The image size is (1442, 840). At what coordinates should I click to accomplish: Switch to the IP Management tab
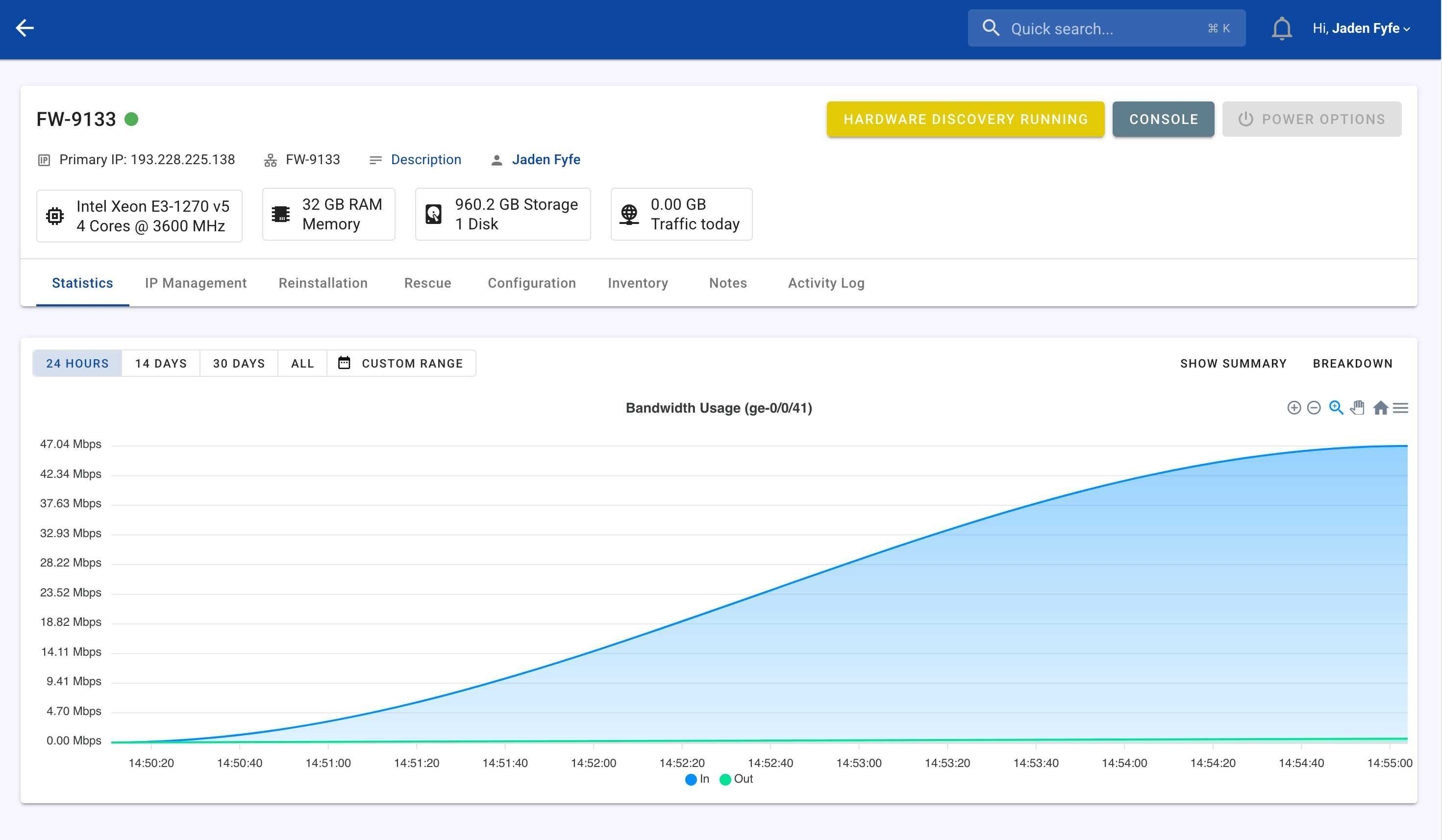coord(196,283)
